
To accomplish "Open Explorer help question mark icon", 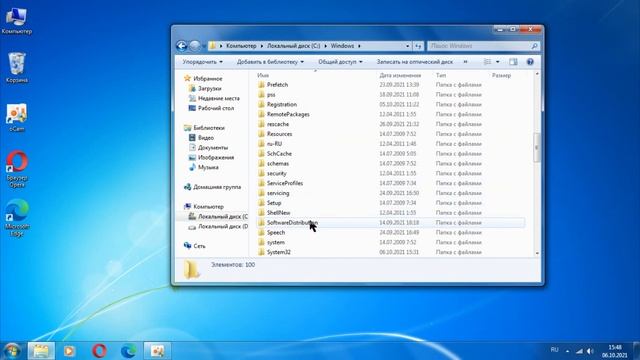I will [530, 62].
